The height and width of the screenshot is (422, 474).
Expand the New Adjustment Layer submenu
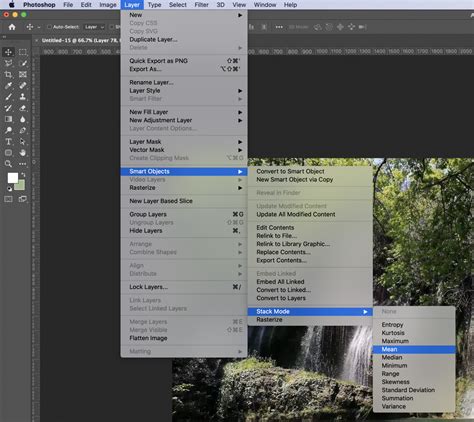pyautogui.click(x=240, y=120)
